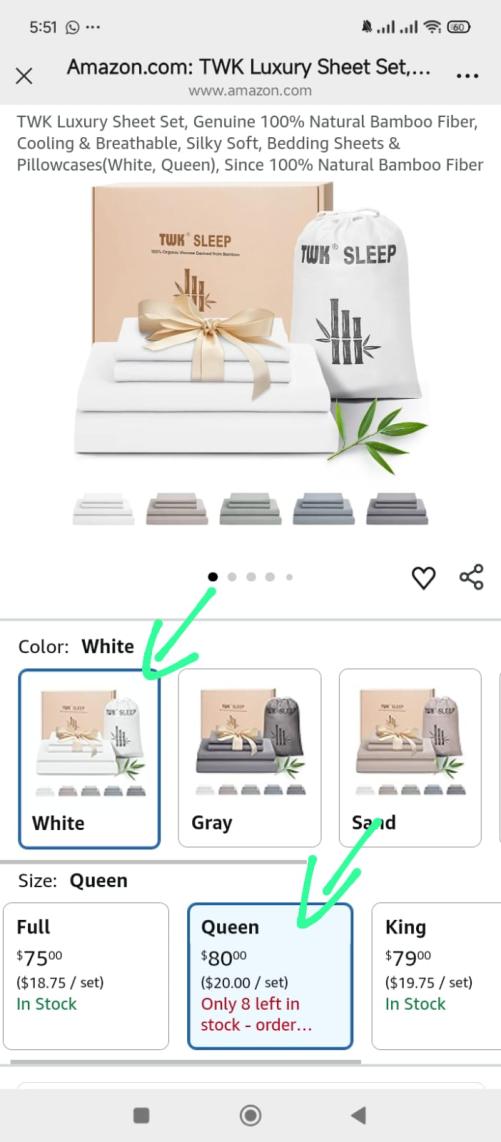The width and height of the screenshot is (501, 1142).
Task: Choose the Full size at $75.00
Action: tap(86, 976)
